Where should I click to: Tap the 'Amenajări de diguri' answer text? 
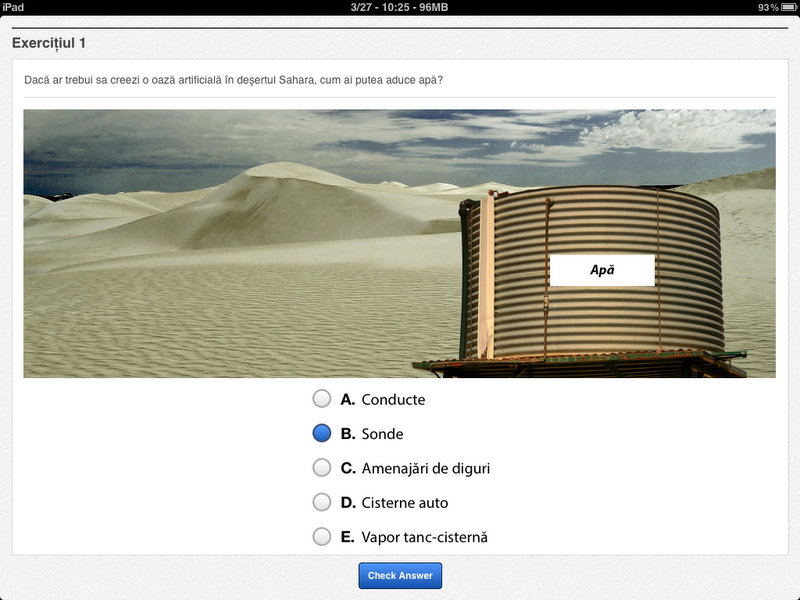point(425,468)
